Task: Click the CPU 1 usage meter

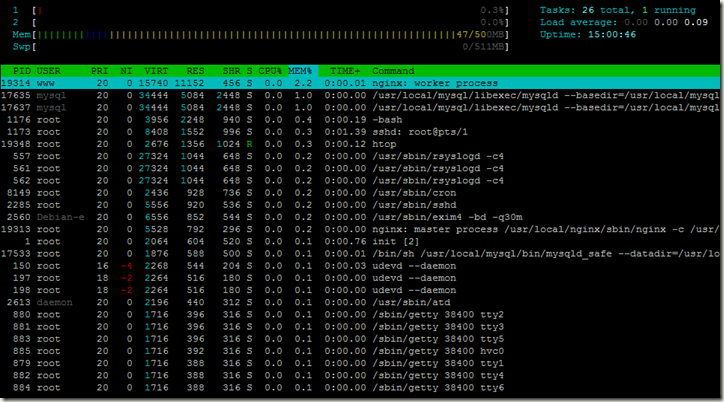Action: coord(261,10)
